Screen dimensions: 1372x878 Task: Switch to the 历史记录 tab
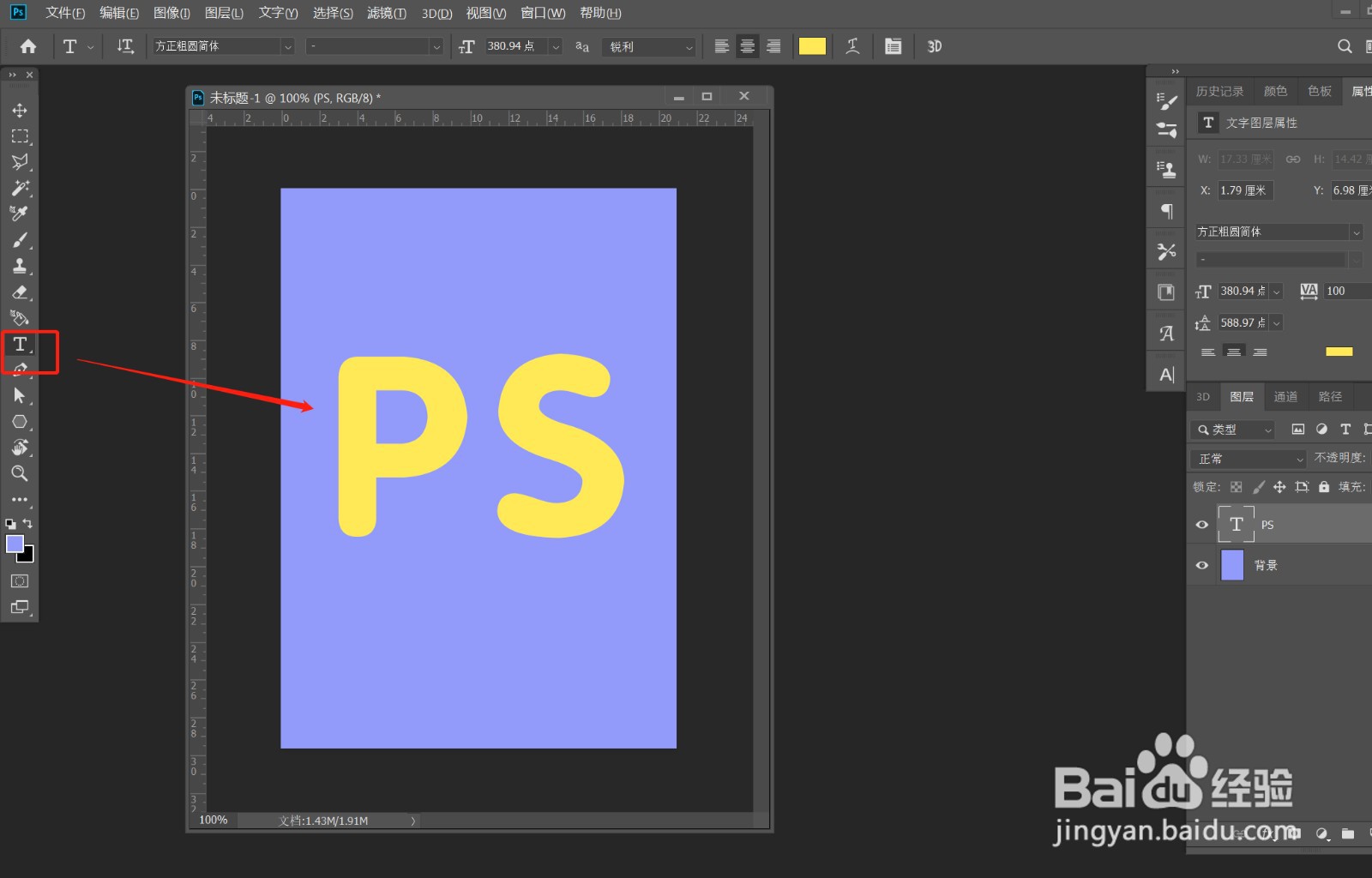[1219, 91]
